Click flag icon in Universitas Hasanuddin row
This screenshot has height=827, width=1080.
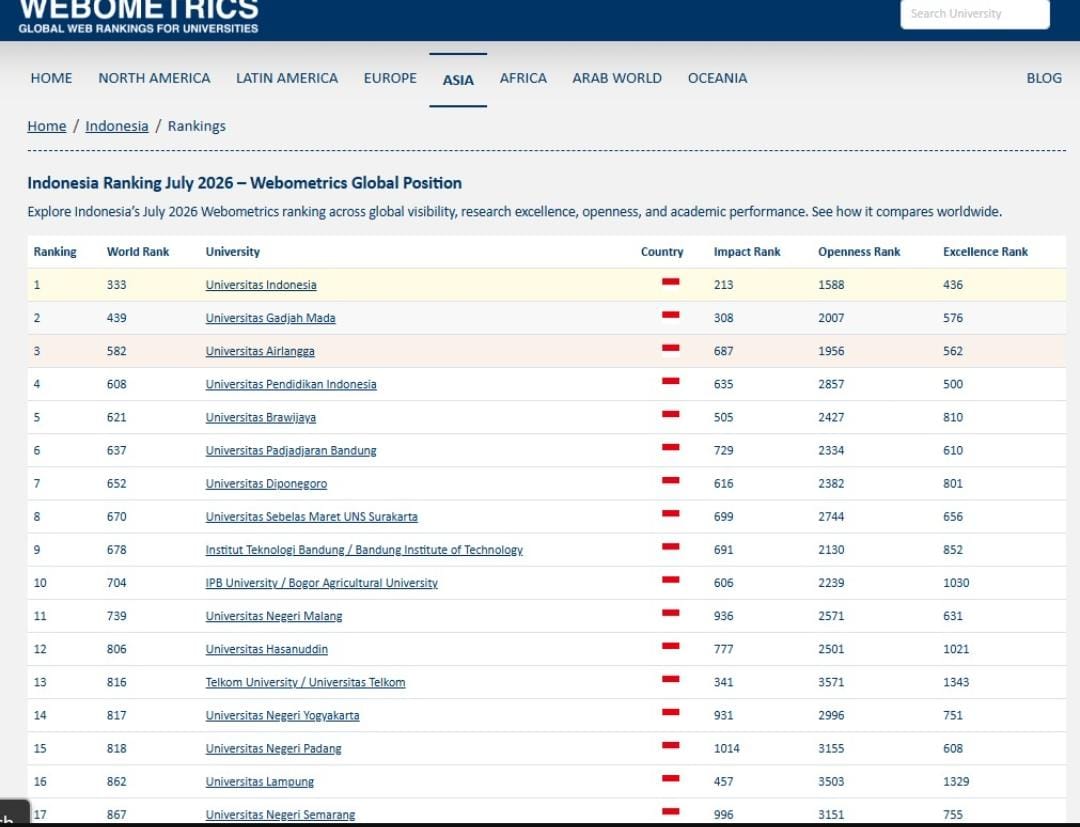pos(671,645)
